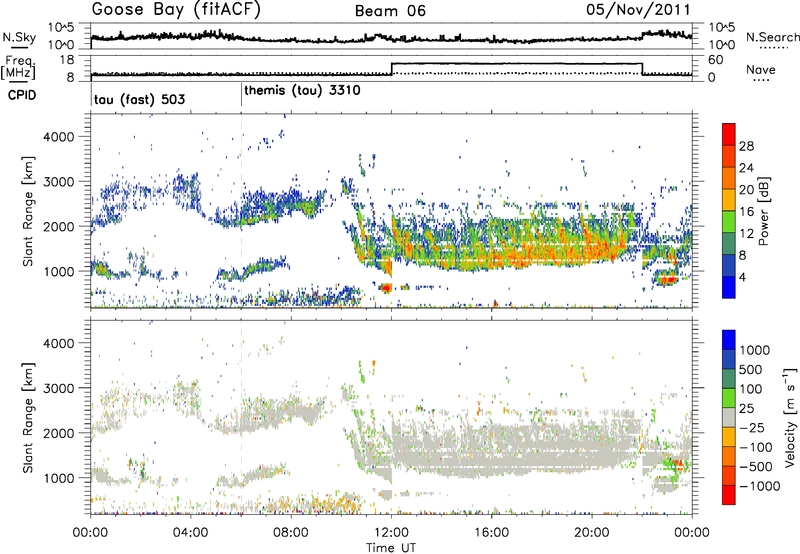
Task: Click the 'Freq. [MHz]' axis label
Action: pos(18,67)
